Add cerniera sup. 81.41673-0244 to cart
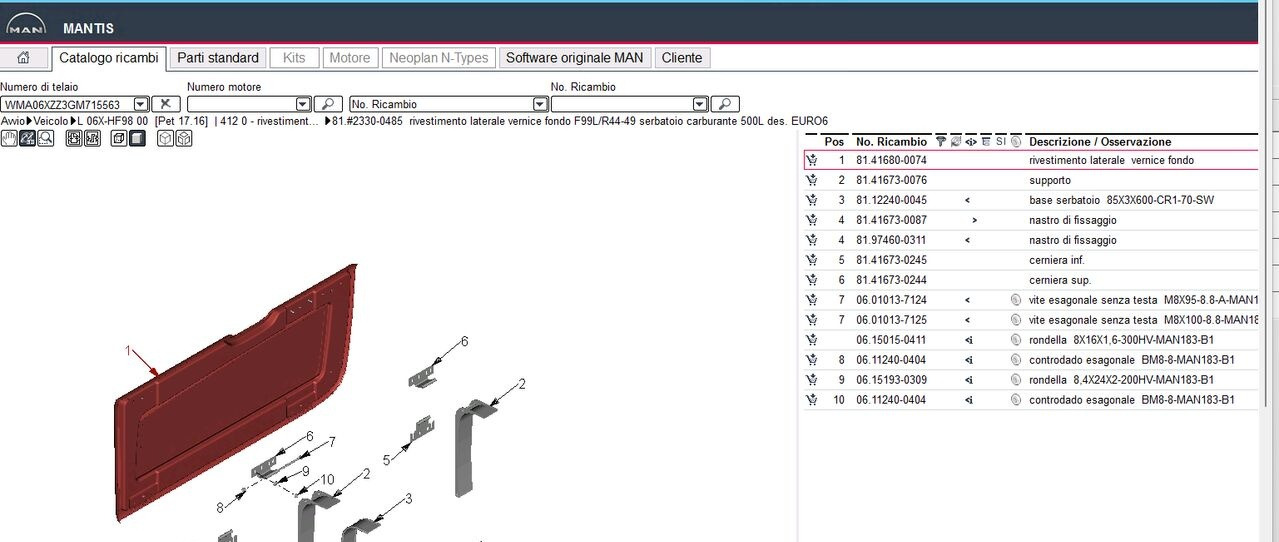 pyautogui.click(x=812, y=280)
